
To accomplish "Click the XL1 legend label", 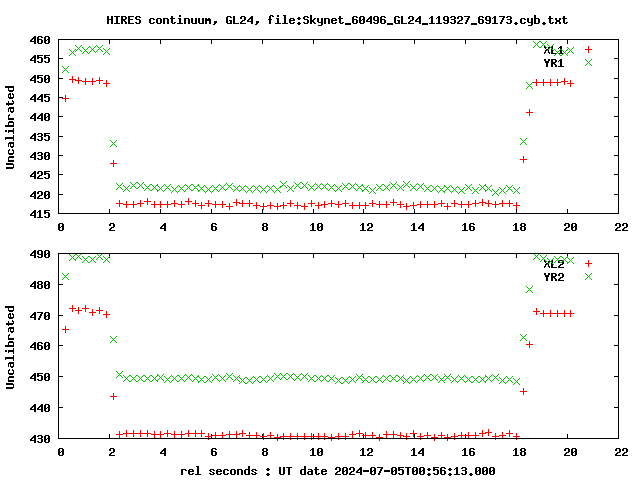I will click(x=553, y=50).
